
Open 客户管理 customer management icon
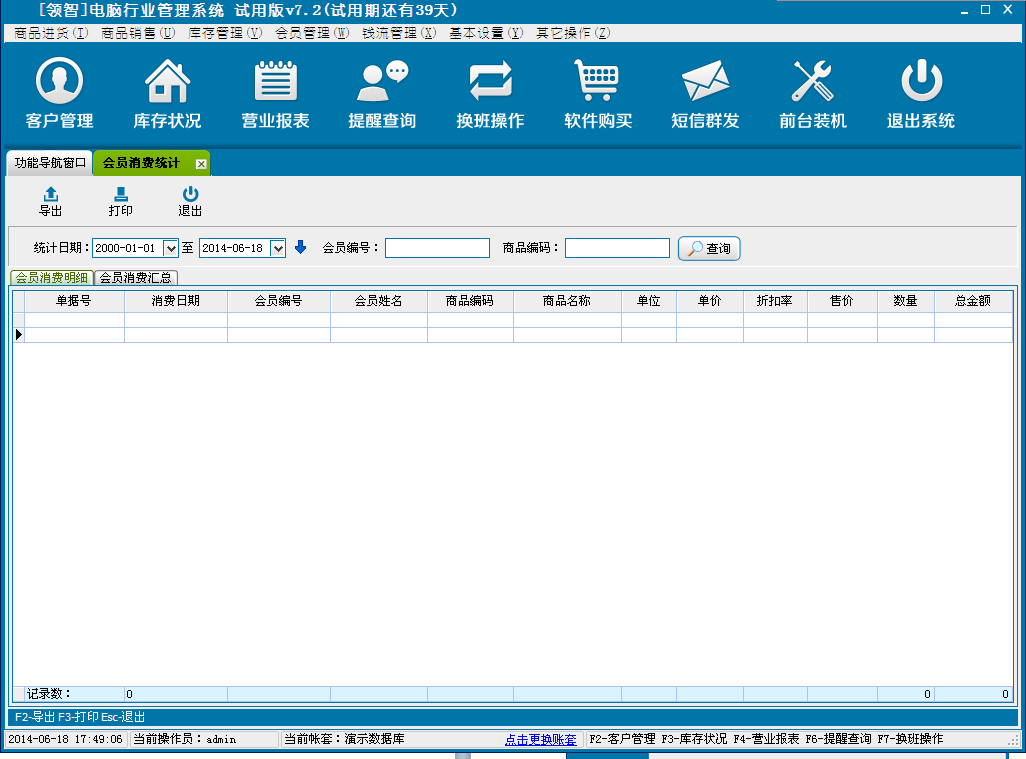[x=59, y=83]
